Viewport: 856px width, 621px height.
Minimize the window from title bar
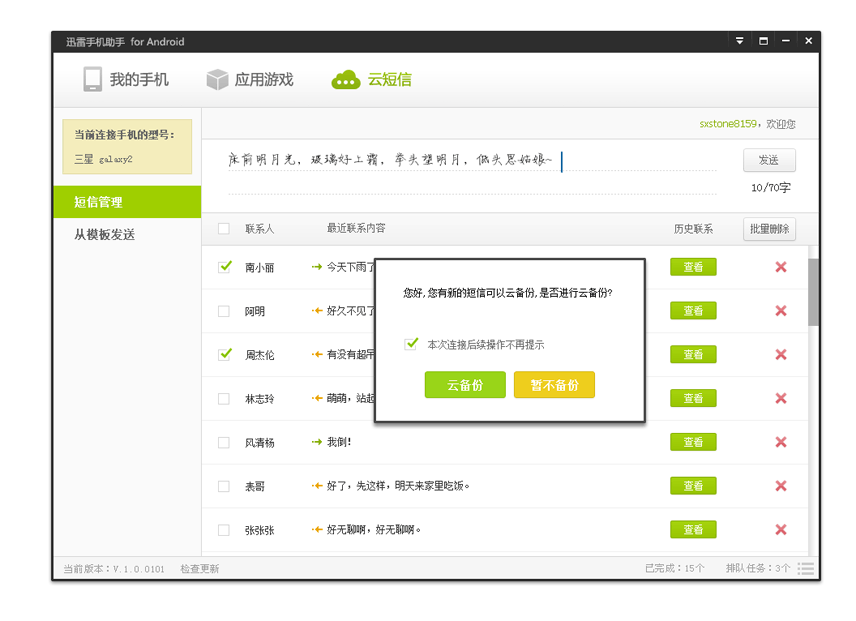click(x=786, y=41)
